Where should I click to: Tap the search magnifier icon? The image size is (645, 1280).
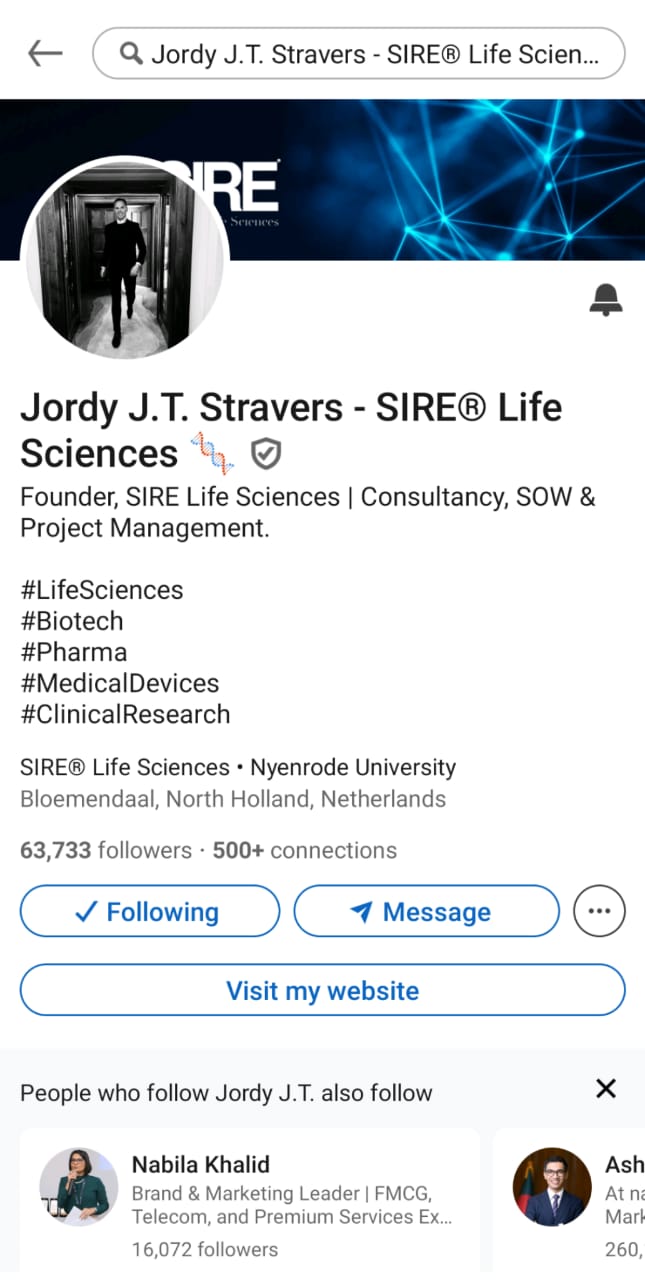[130, 54]
